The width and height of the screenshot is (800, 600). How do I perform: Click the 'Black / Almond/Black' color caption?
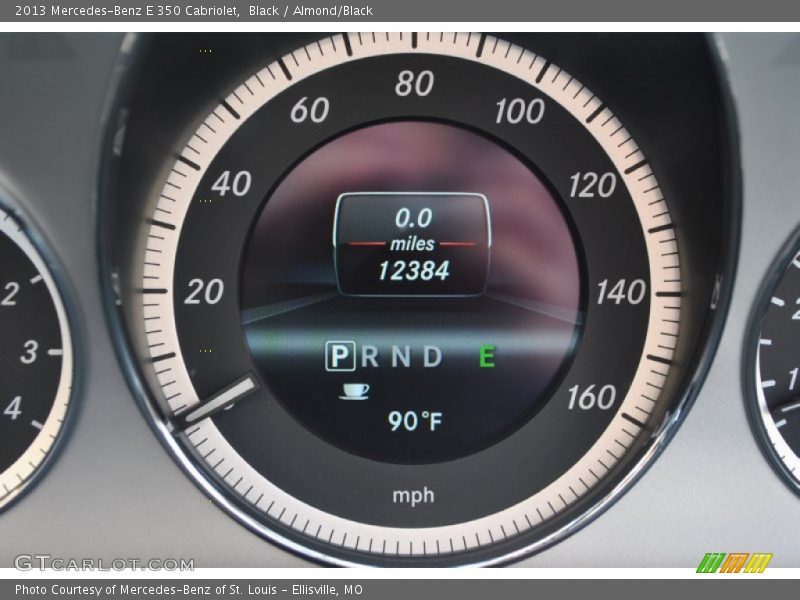pyautogui.click(x=311, y=10)
